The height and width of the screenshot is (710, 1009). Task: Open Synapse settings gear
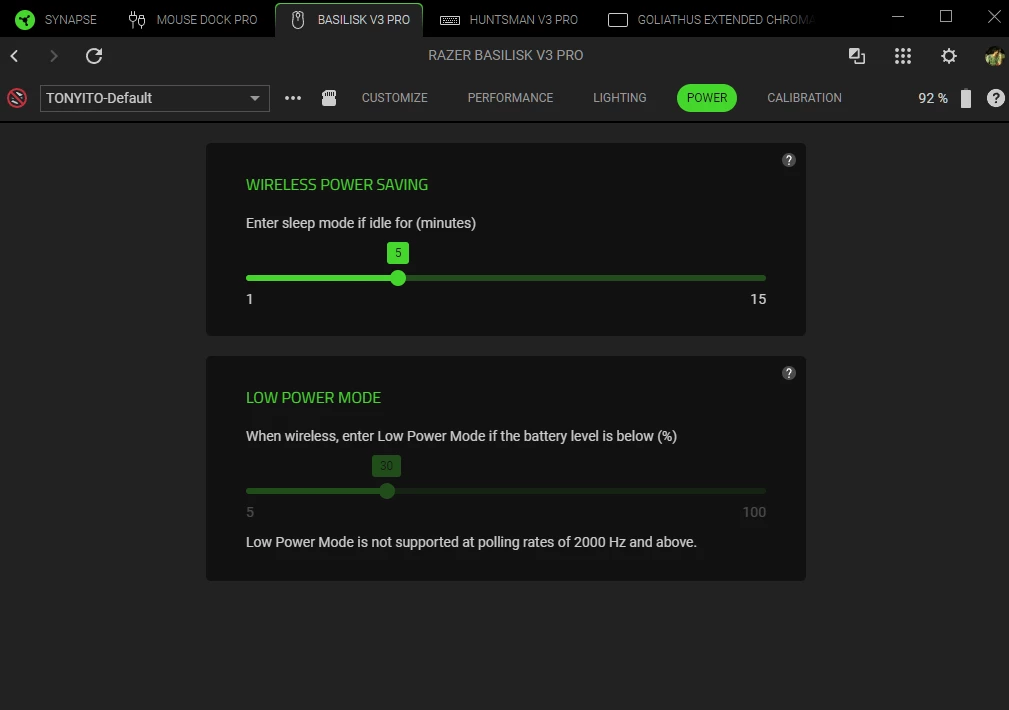pyautogui.click(x=949, y=56)
